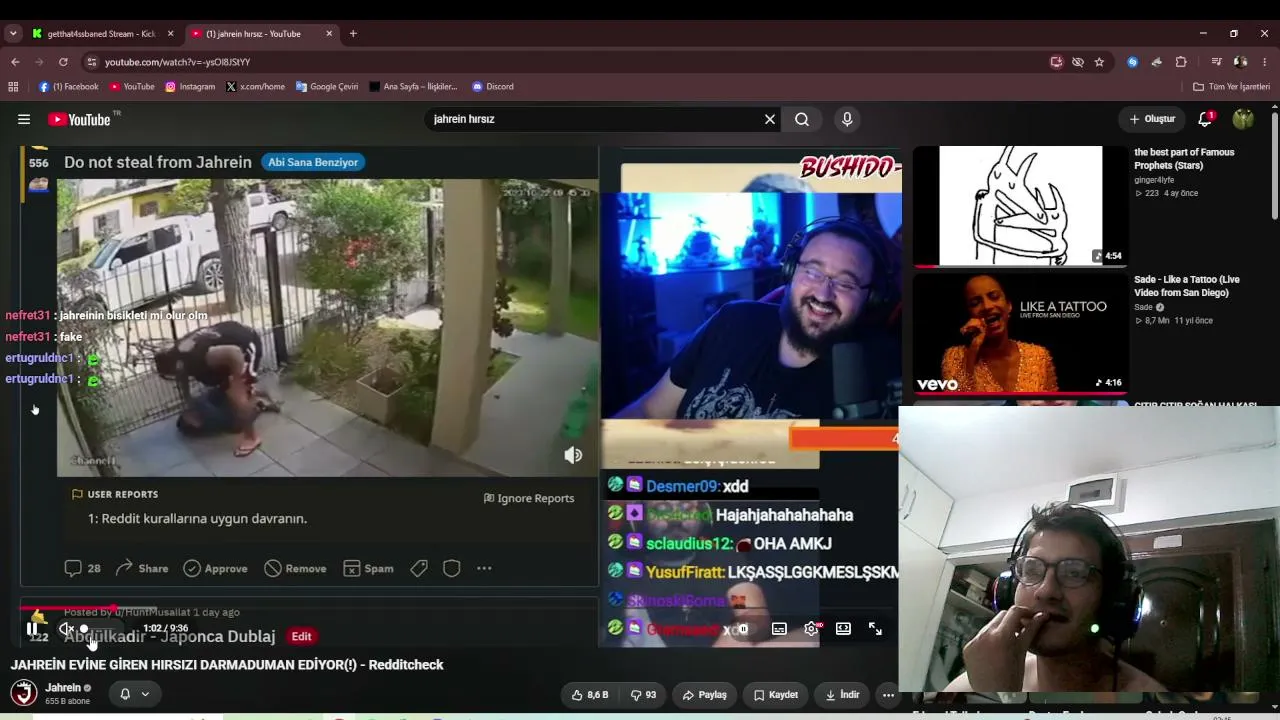Switch the player to theater mode
Viewport: 1280px width, 720px height.
pos(843,629)
